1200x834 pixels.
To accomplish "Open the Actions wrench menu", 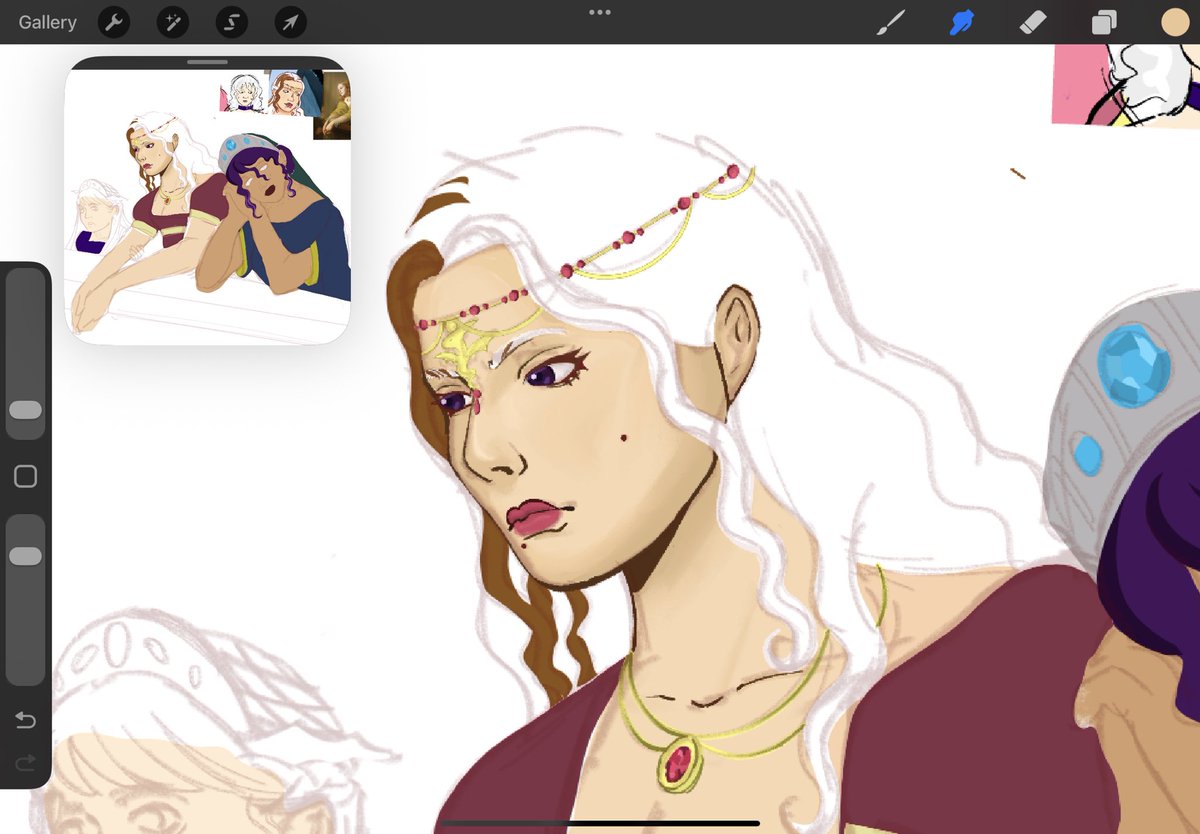I will pyautogui.click(x=114, y=22).
